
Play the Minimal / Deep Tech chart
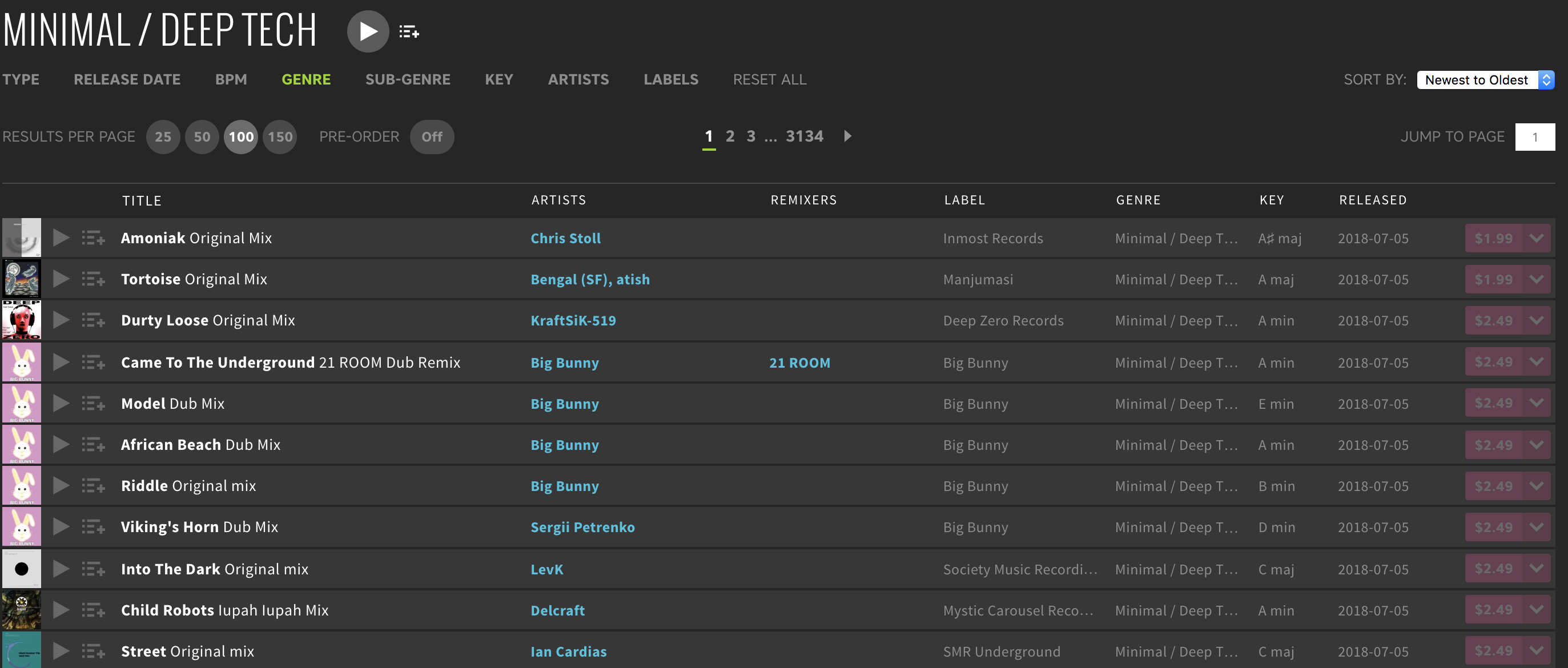coord(368,31)
